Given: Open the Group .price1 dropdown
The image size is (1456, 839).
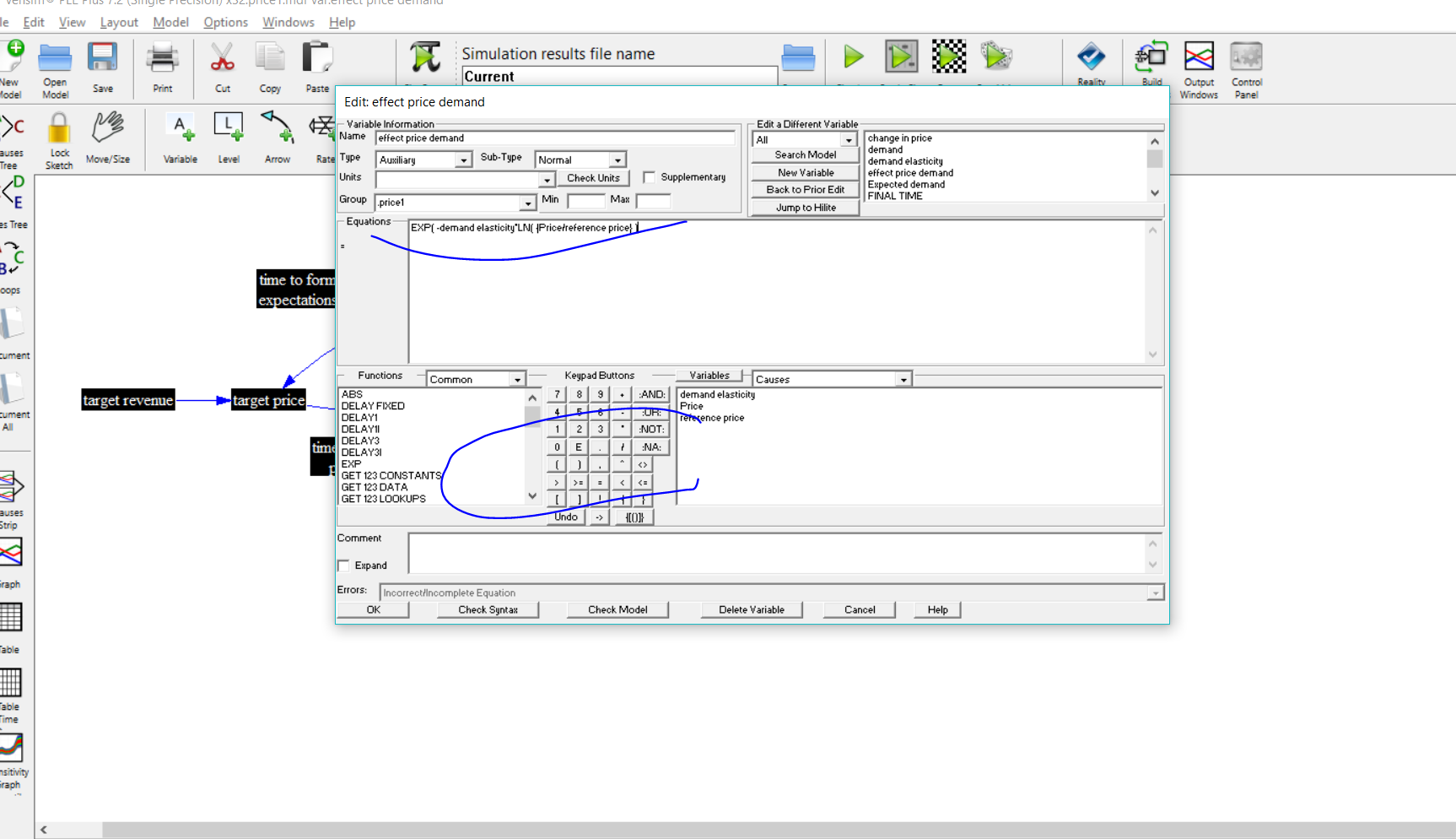Looking at the screenshot, I should (527, 203).
